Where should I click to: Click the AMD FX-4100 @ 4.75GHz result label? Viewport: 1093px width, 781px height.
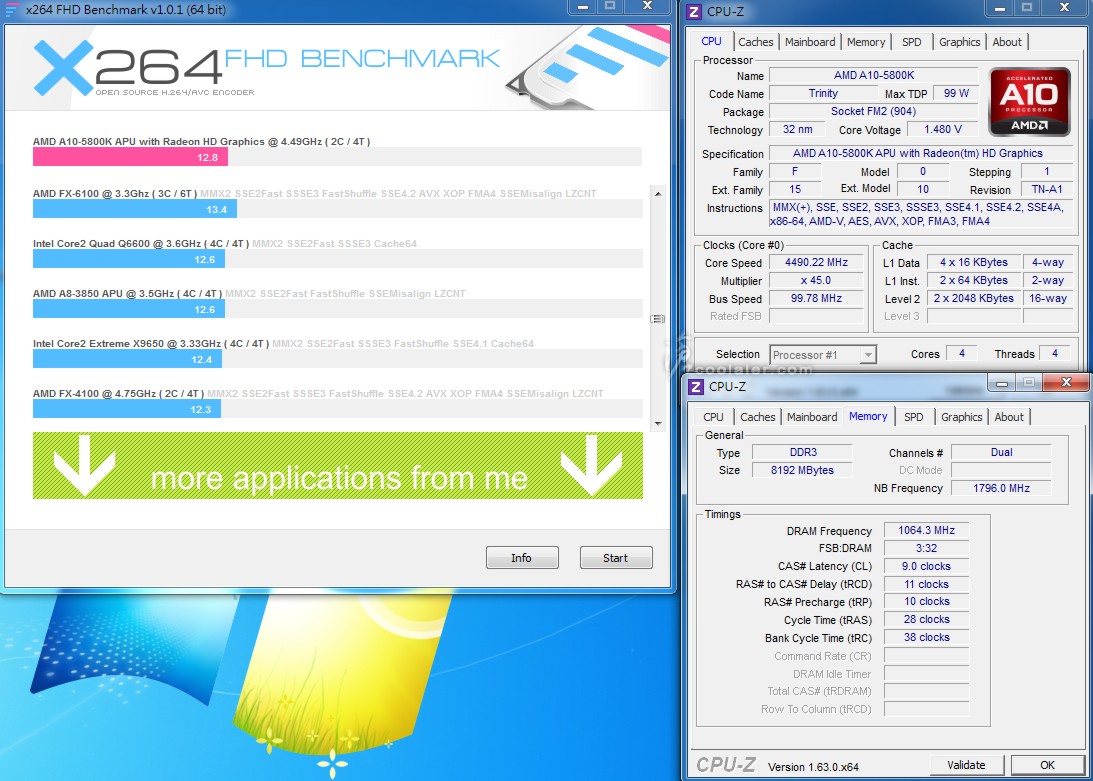coord(119,394)
